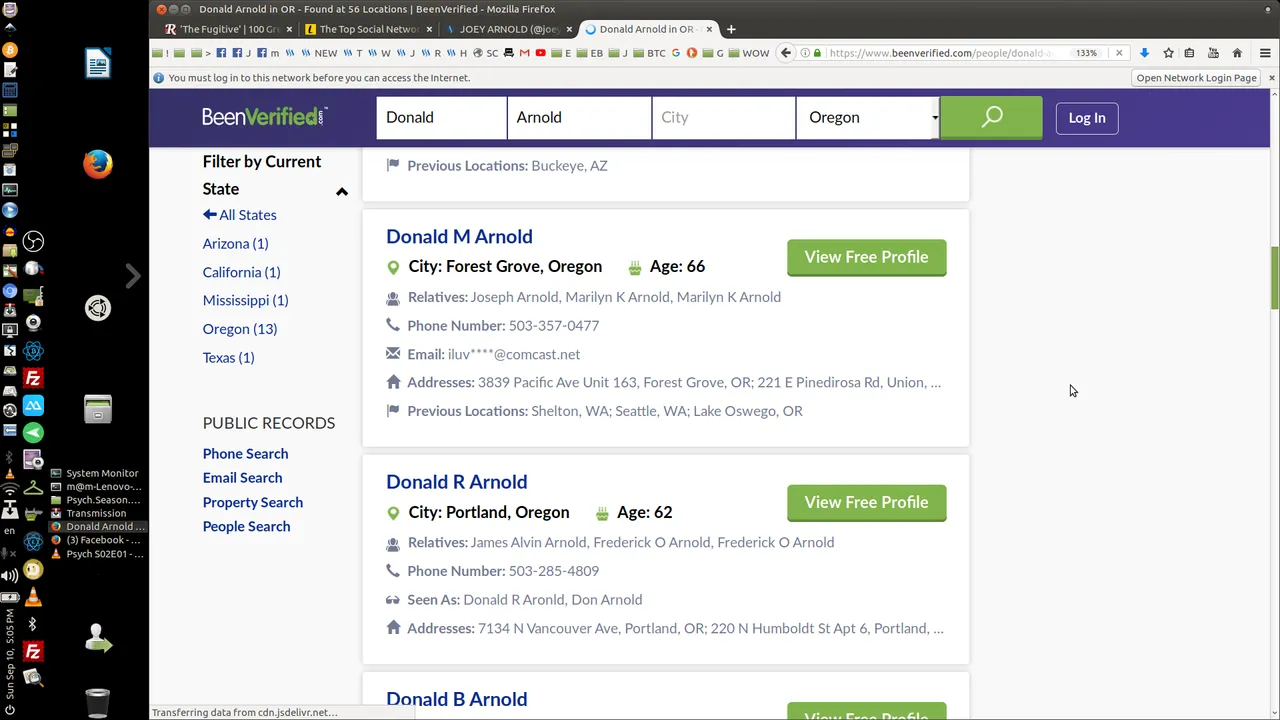
Task: Filter results by California (1)
Action: click(241, 272)
